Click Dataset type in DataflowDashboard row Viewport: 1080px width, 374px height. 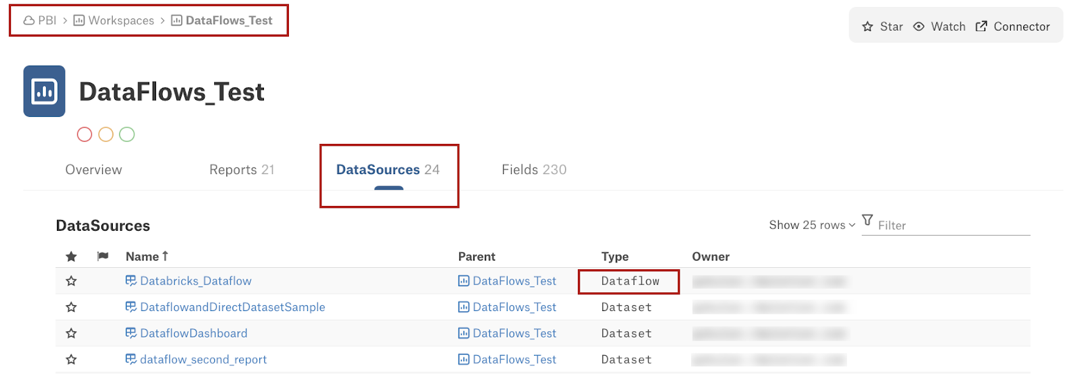click(626, 333)
